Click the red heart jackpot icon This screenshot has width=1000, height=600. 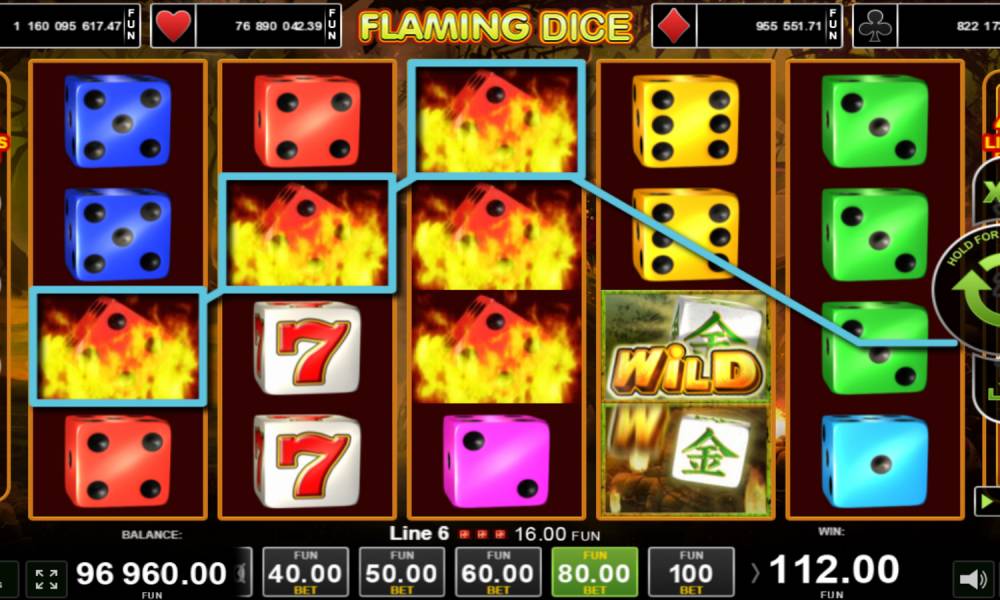click(173, 26)
